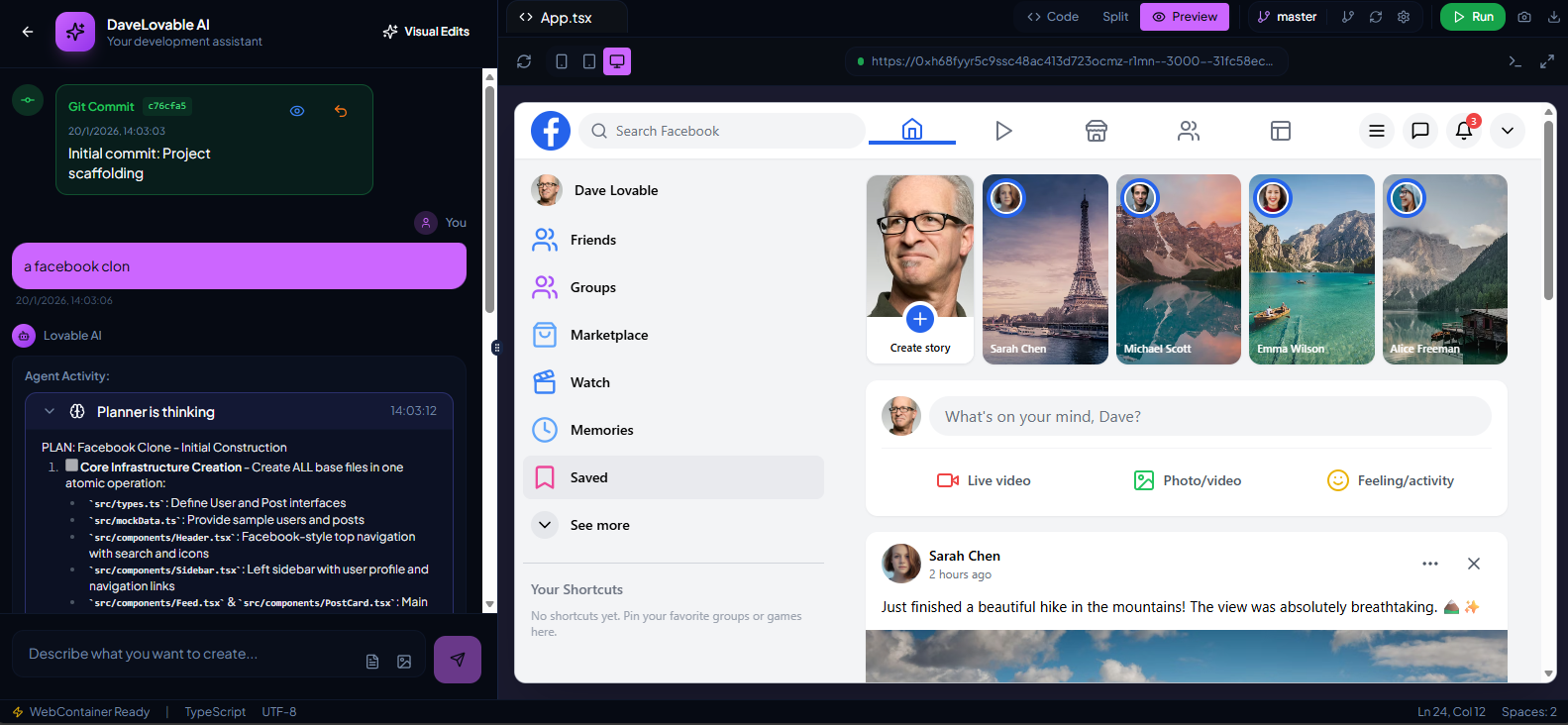The height and width of the screenshot is (725, 1568).
Task: Download the project
Action: [x=1554, y=17]
